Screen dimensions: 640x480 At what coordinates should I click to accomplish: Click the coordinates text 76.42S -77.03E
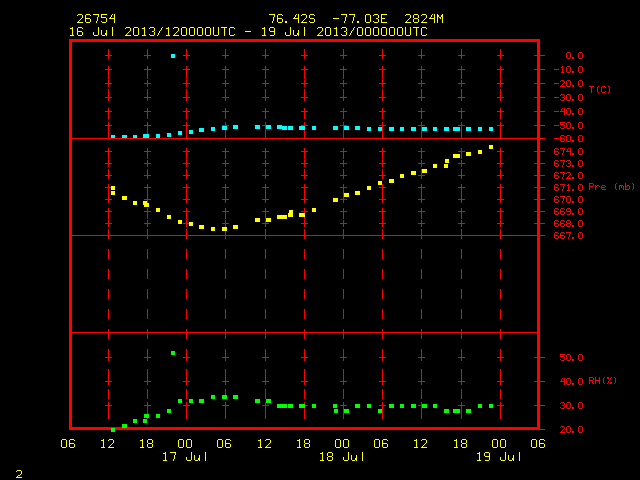click(x=328, y=19)
